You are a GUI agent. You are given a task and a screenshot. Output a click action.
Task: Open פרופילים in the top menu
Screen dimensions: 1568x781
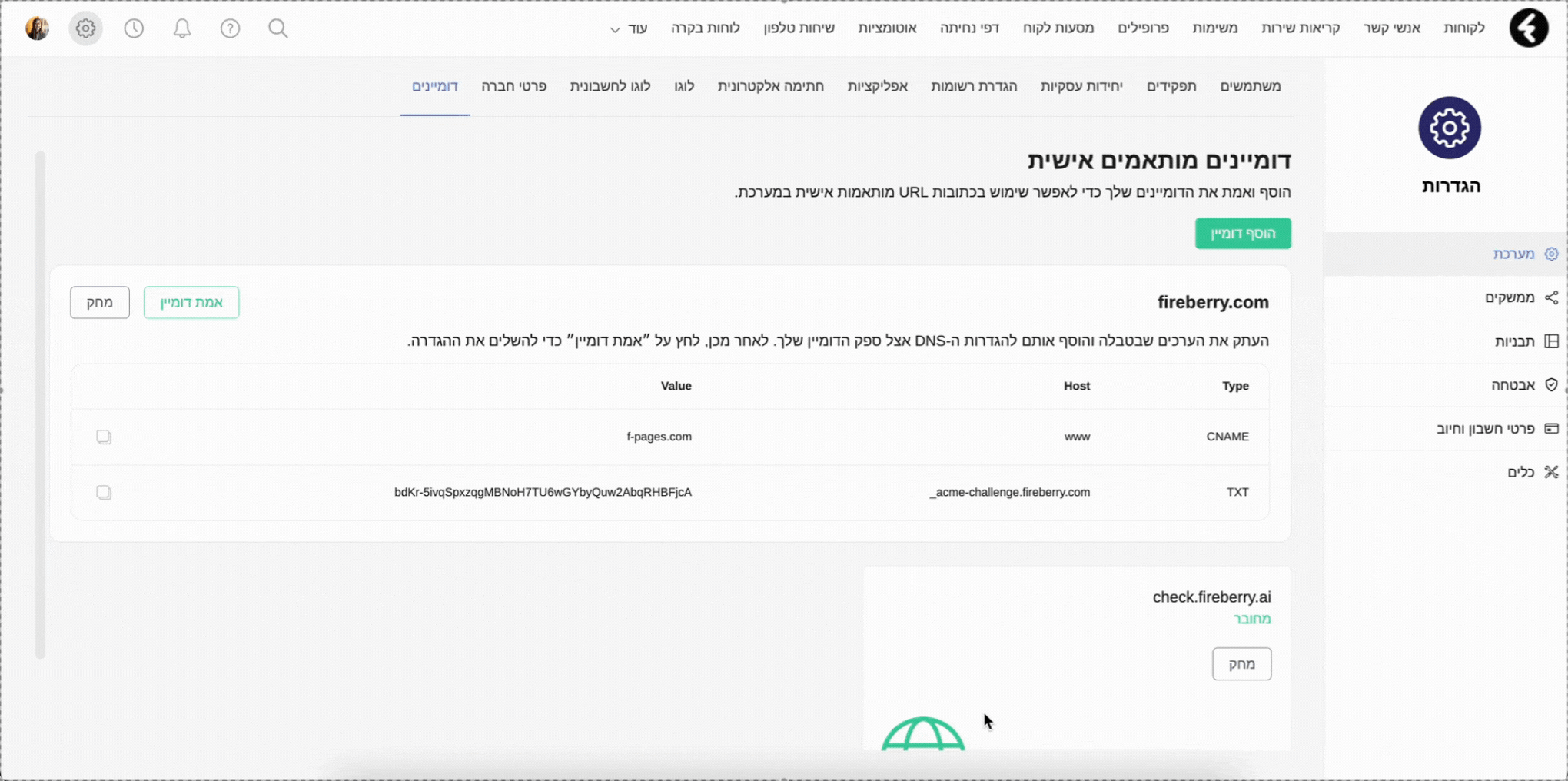1143,28
